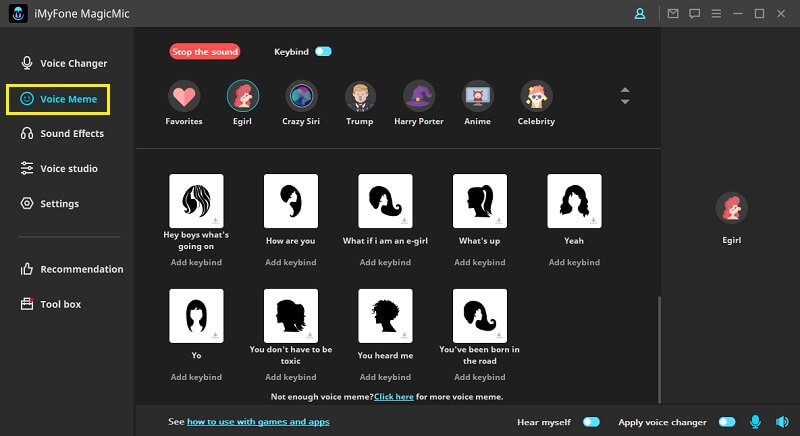
Task: Open the Voice Meme section
Action: pyautogui.click(x=58, y=99)
